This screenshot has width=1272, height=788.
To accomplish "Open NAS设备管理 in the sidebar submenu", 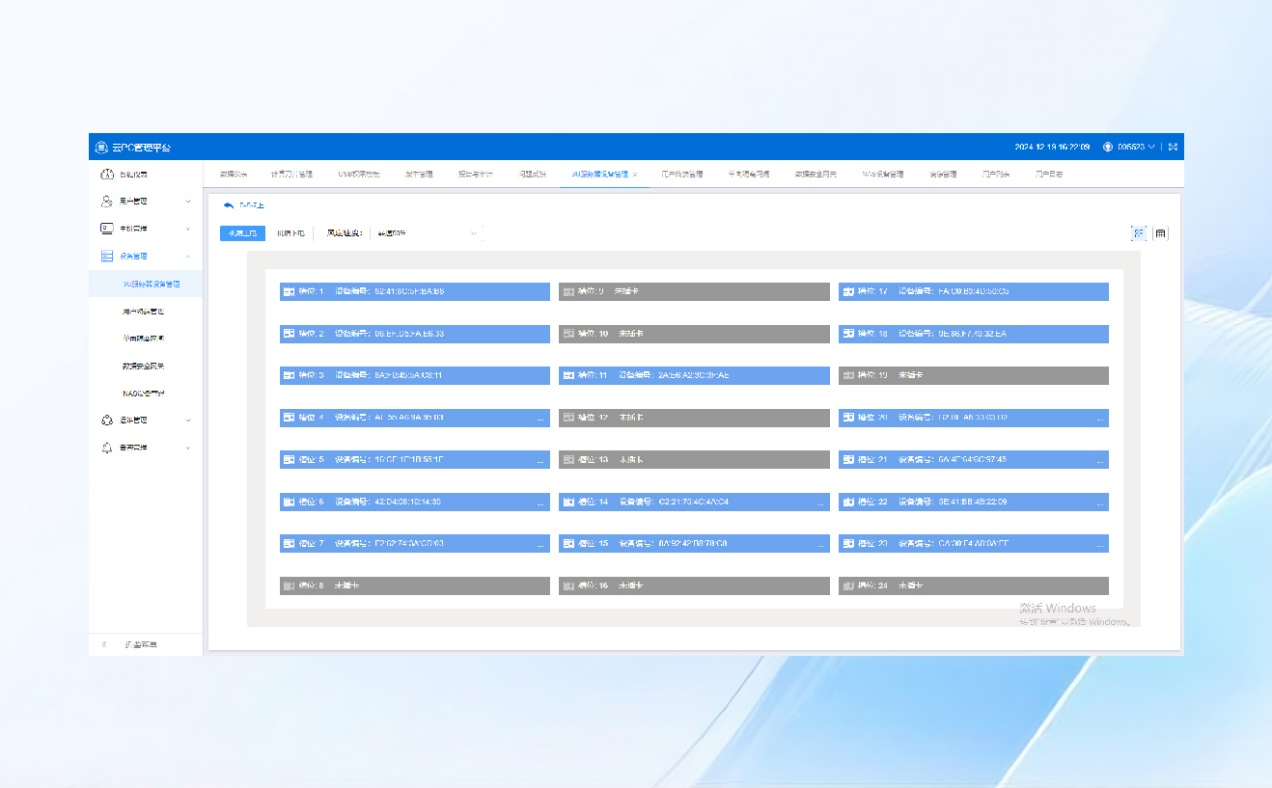I will (x=144, y=393).
